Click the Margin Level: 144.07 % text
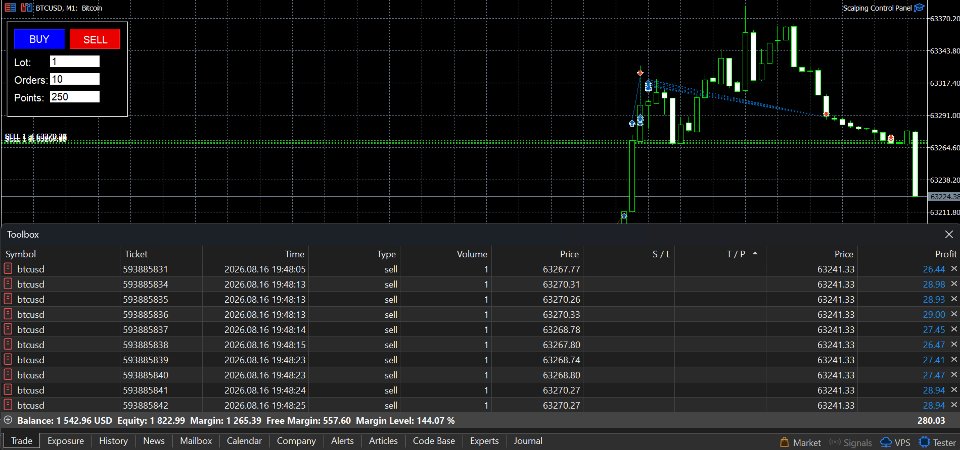Viewport: 960px width, 450px height. (405, 421)
